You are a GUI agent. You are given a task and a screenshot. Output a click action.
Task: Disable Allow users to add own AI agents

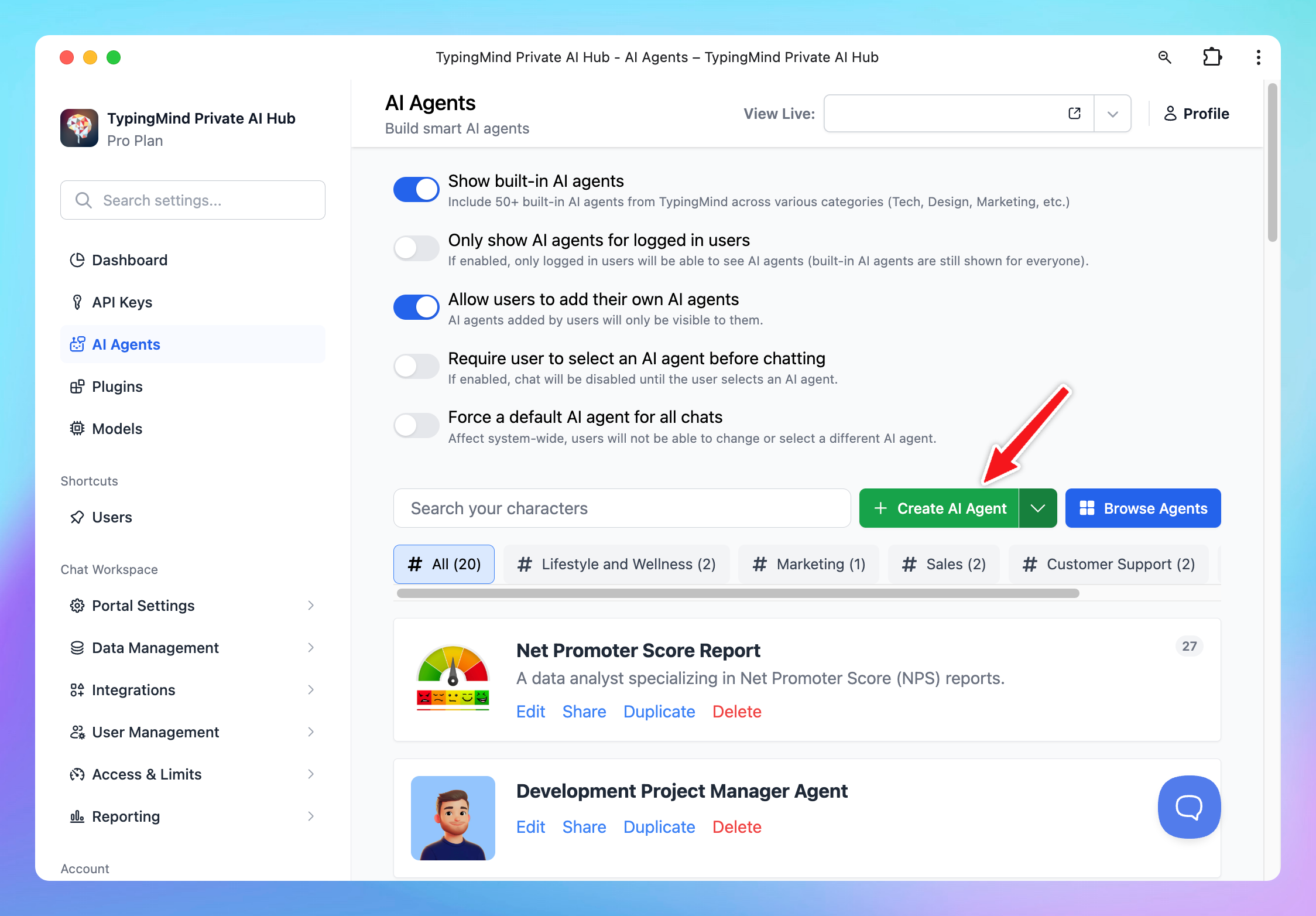tap(416, 307)
